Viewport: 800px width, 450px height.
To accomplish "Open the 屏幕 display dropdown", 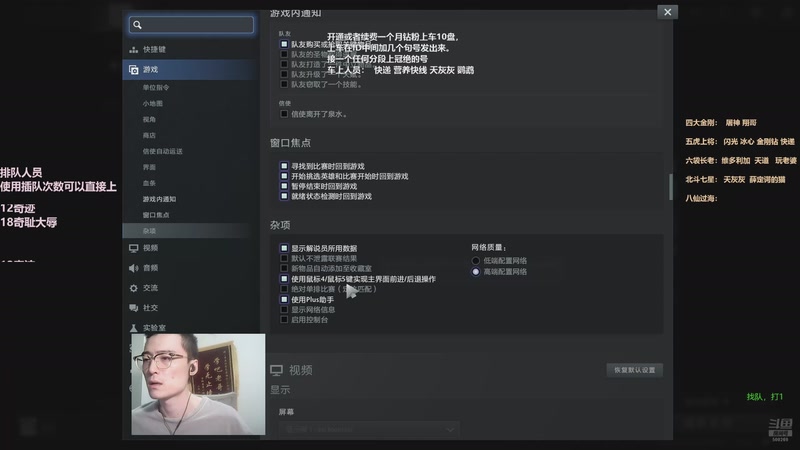I will [x=369, y=429].
